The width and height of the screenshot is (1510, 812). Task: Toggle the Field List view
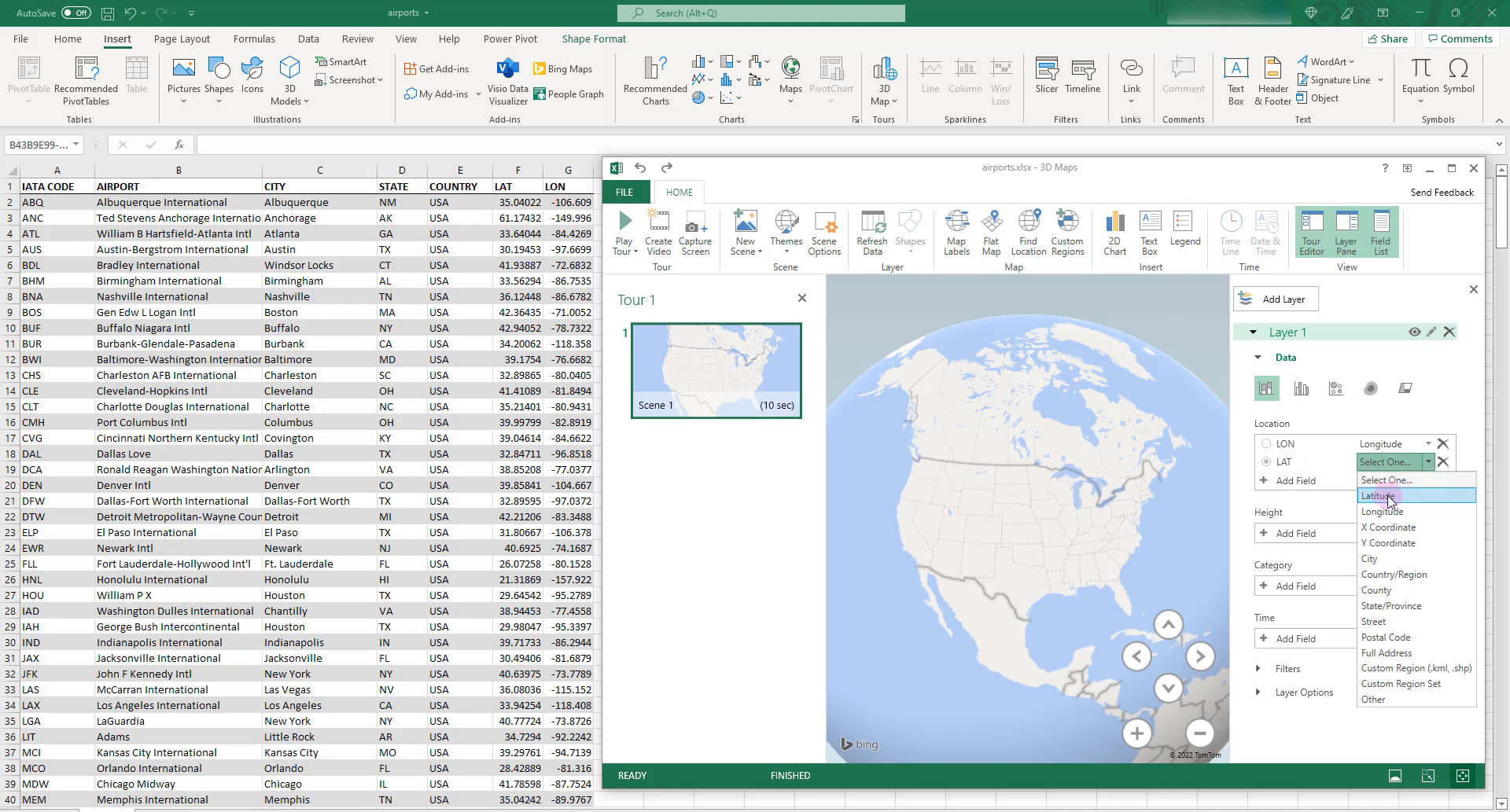pos(1381,233)
